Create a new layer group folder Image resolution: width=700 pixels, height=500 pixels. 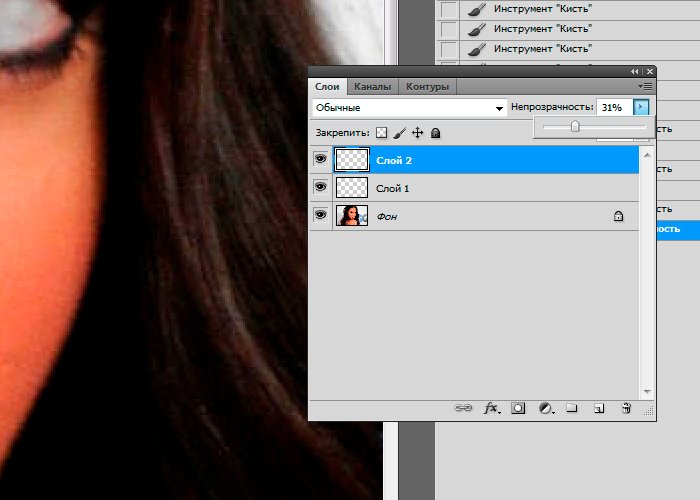(573, 408)
